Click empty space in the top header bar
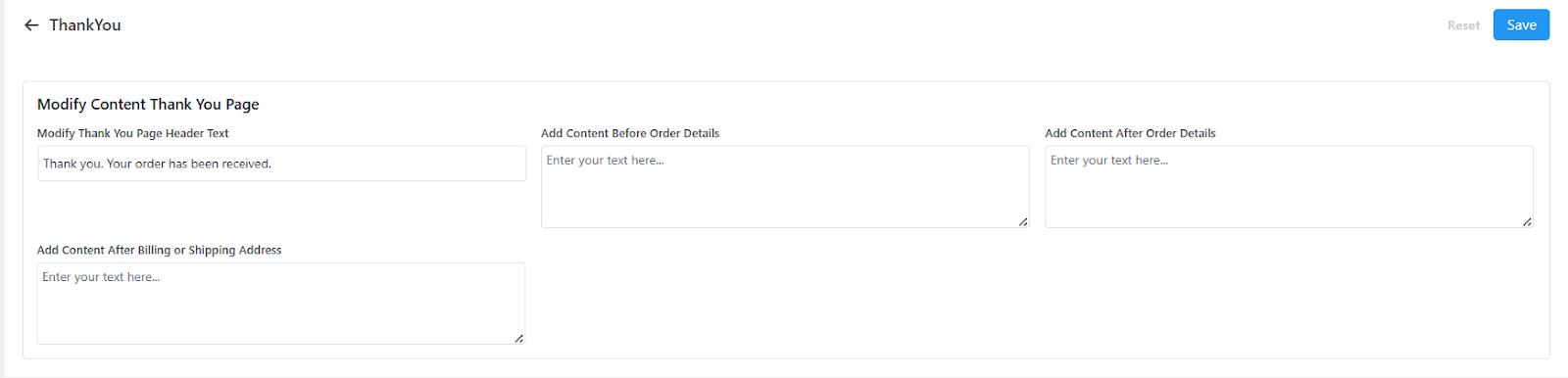 [784, 25]
